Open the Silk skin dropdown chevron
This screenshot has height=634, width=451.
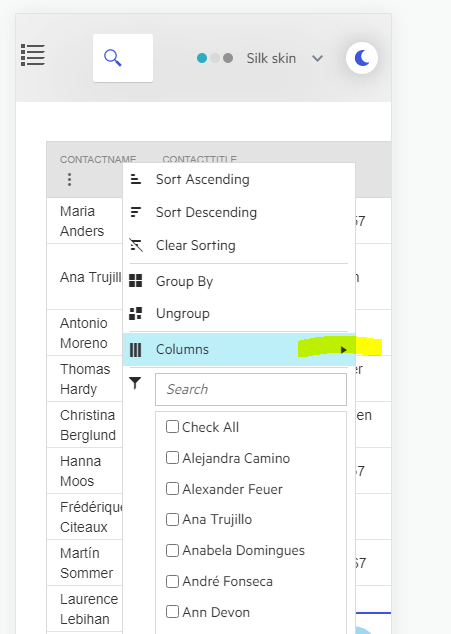318,58
